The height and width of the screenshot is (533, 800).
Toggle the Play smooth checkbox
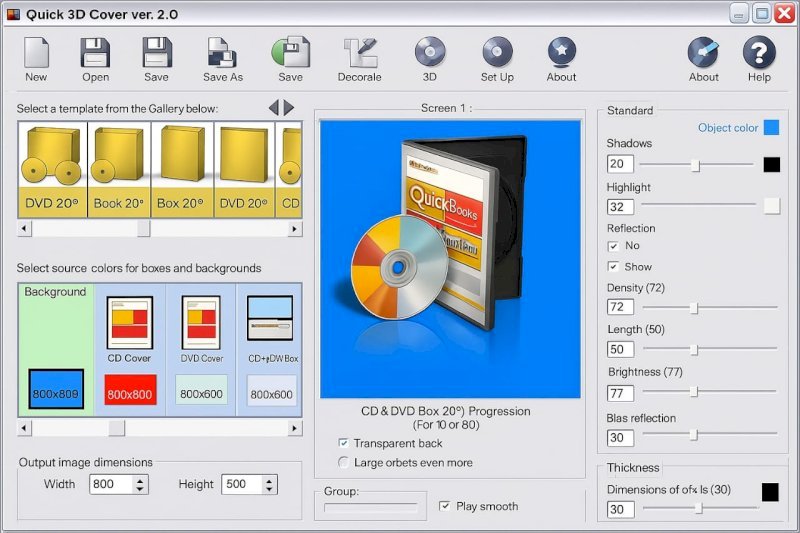point(445,506)
